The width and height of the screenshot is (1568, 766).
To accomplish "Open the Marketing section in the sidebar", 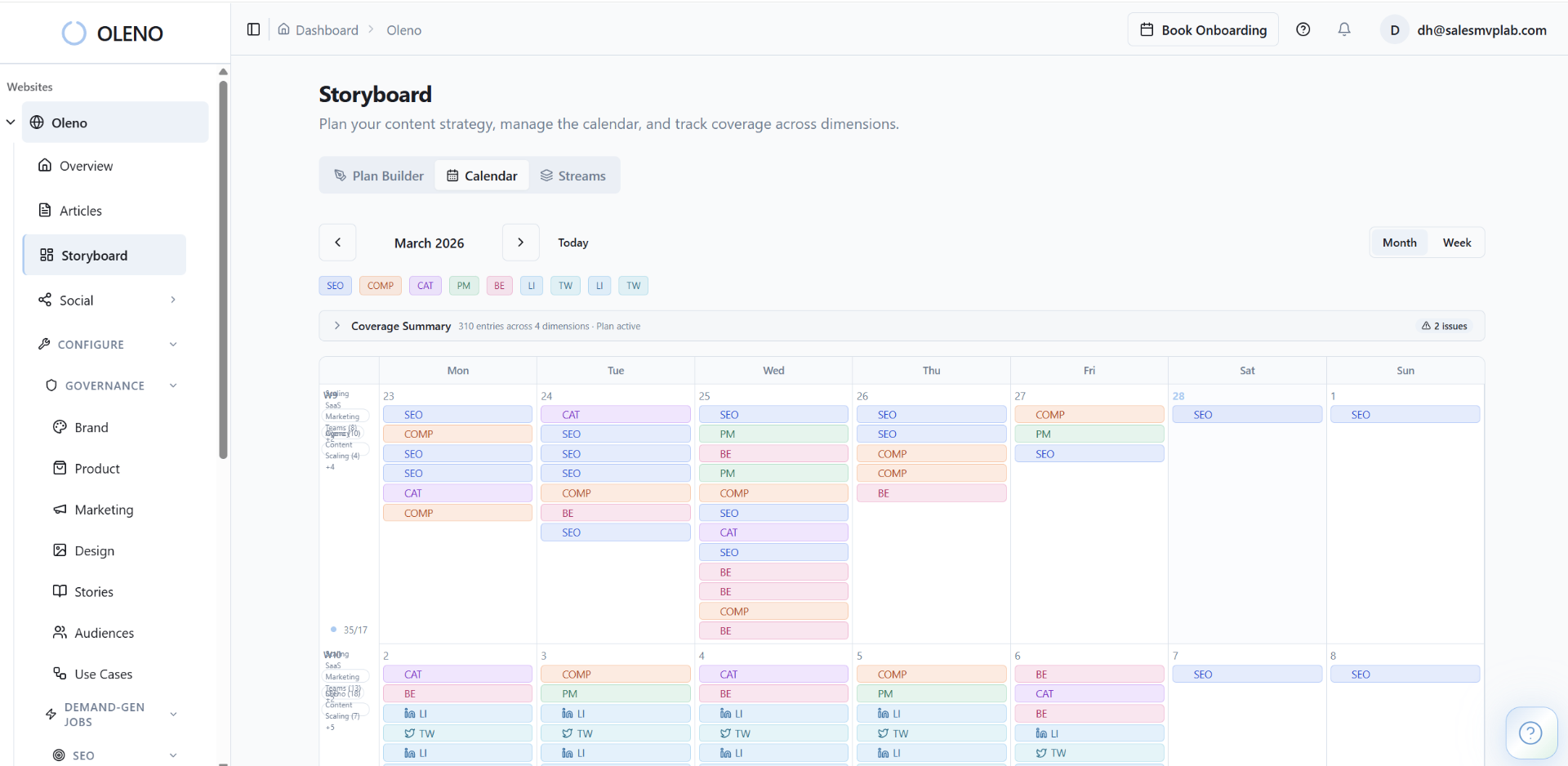I will (x=104, y=510).
